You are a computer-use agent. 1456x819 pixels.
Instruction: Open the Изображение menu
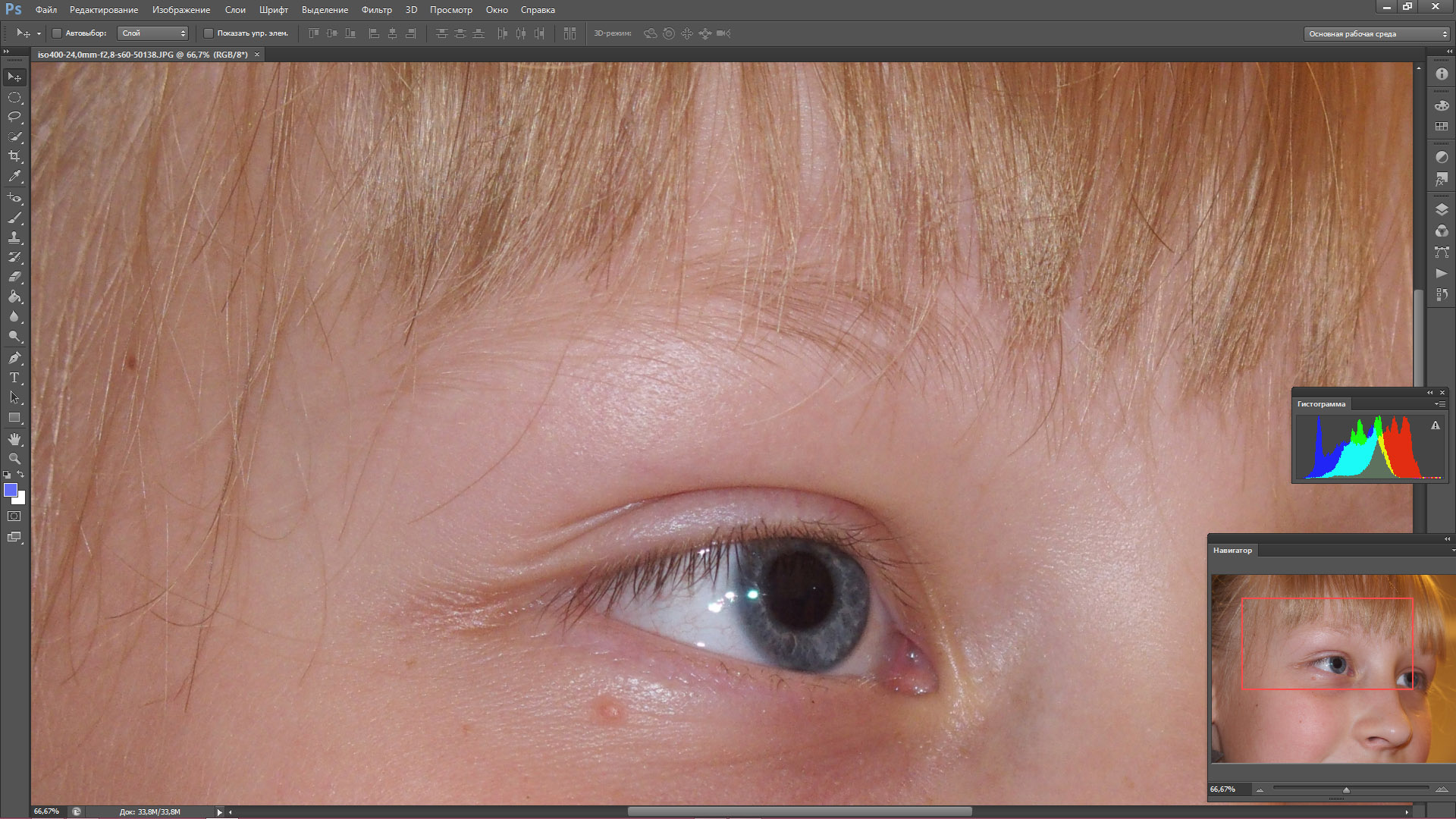pyautogui.click(x=181, y=10)
